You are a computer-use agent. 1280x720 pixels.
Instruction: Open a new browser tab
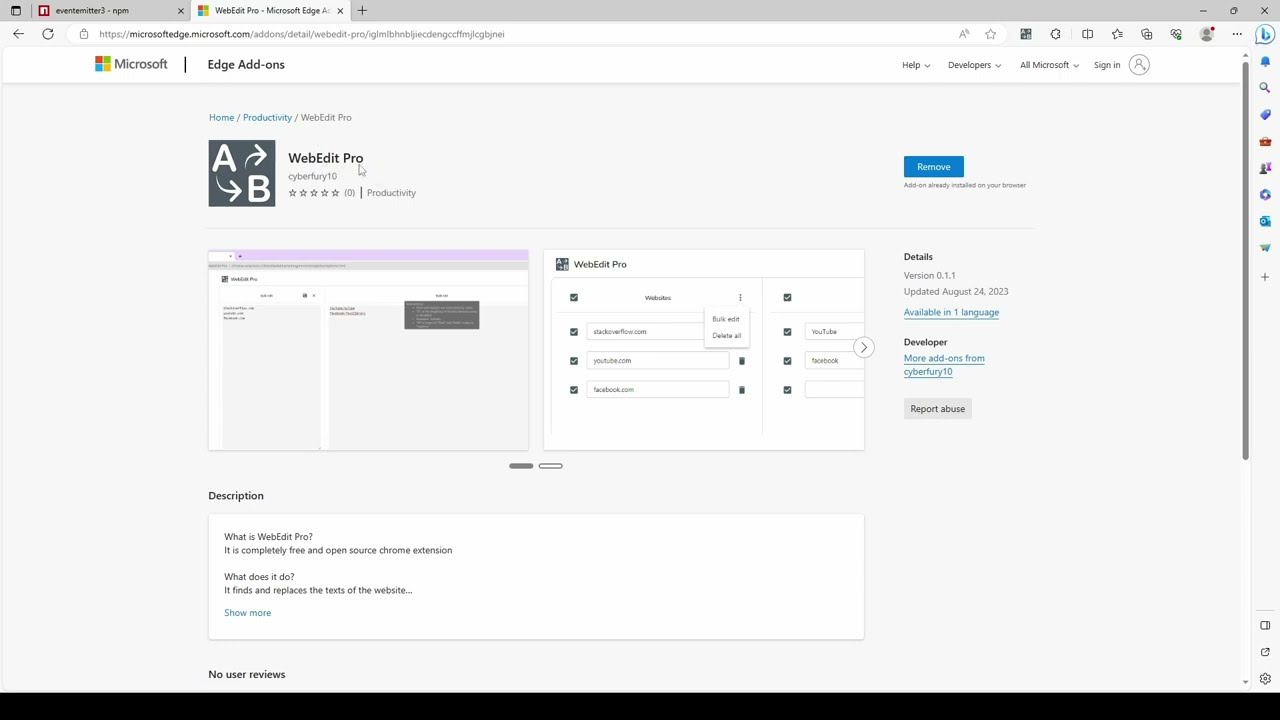362,10
